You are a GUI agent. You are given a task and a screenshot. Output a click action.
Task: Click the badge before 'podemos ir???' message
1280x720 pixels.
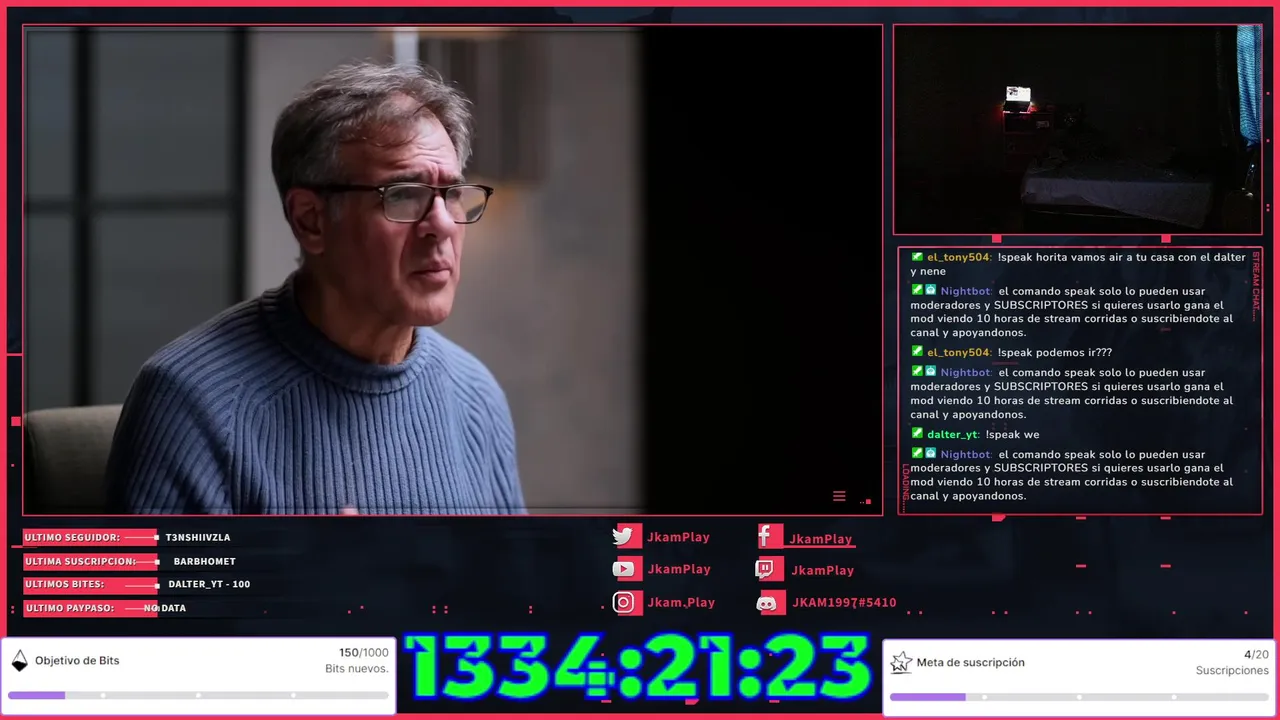click(917, 351)
